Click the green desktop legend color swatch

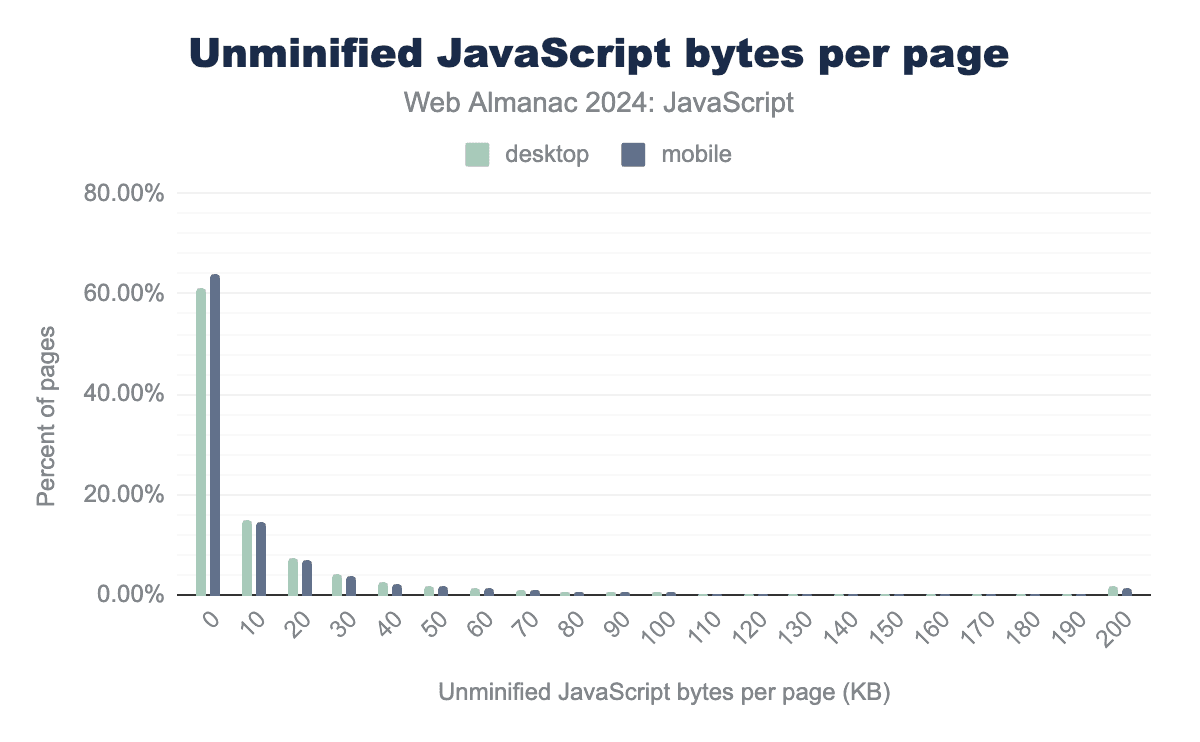(477, 155)
